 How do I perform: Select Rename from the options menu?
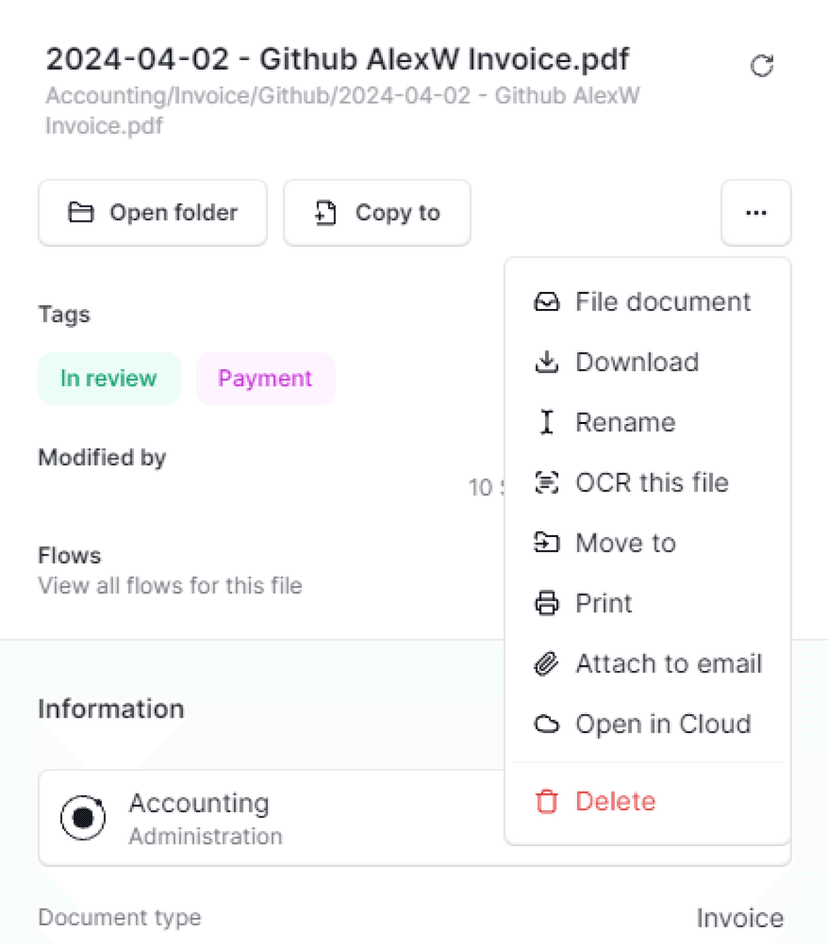(x=625, y=423)
